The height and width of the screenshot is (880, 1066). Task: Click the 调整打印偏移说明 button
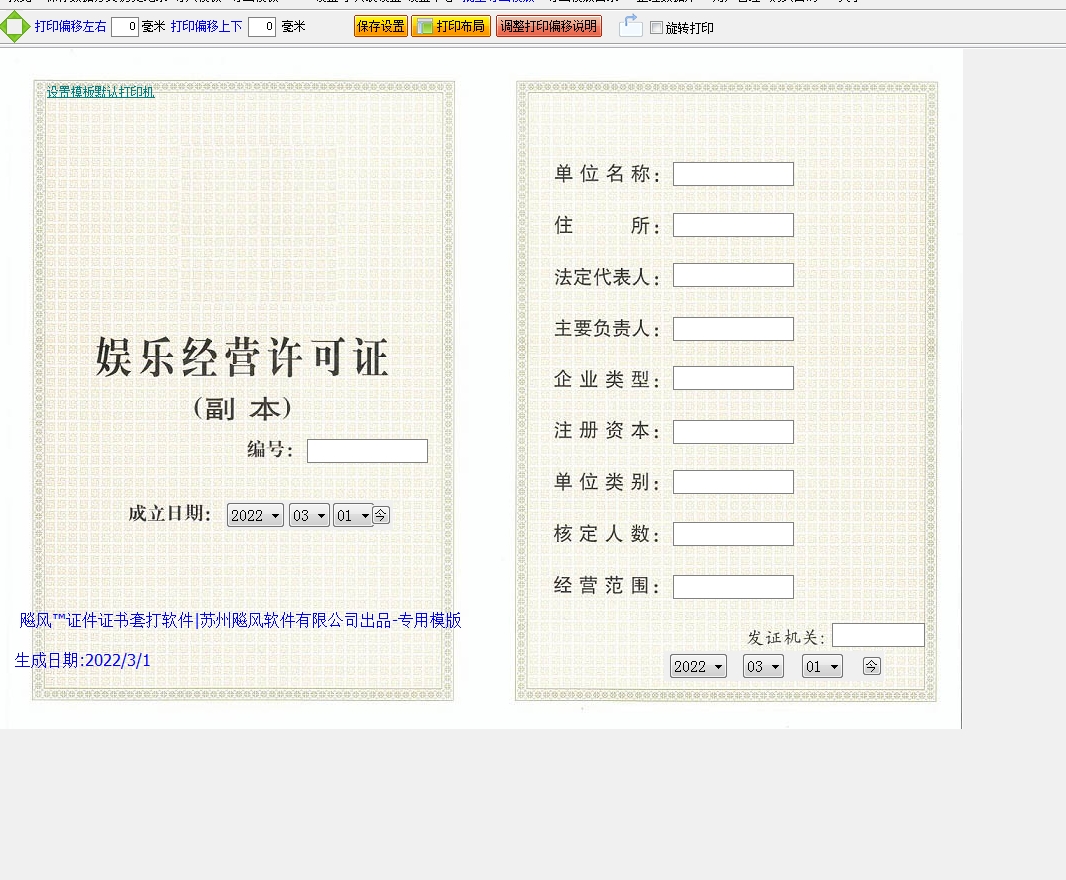(549, 27)
